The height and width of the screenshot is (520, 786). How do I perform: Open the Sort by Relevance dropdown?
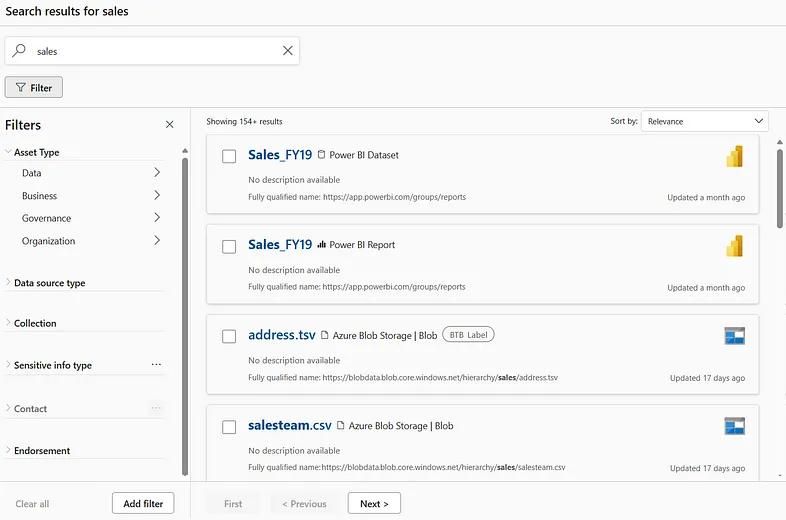pos(704,121)
